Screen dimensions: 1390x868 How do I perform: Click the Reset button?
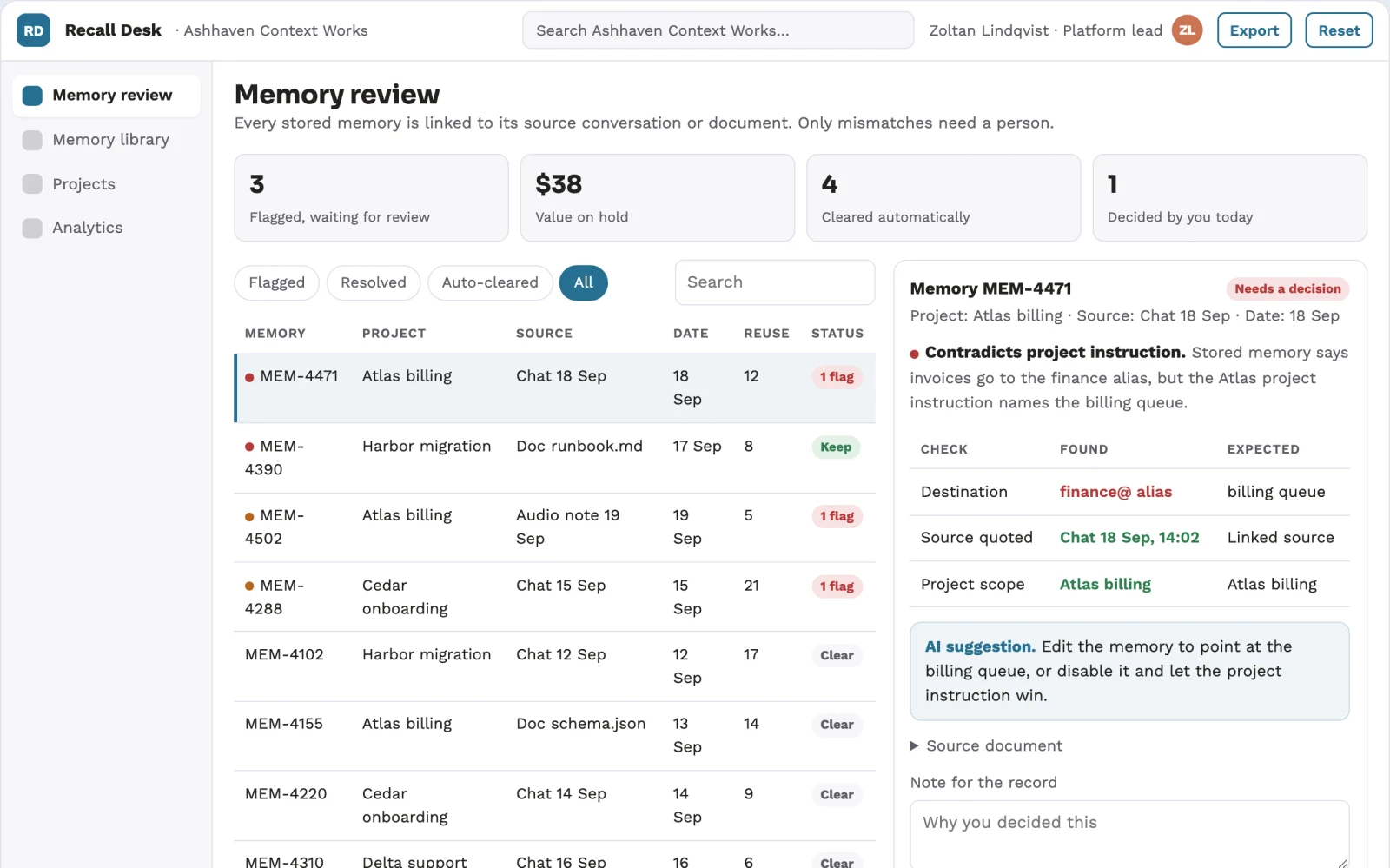(1339, 30)
